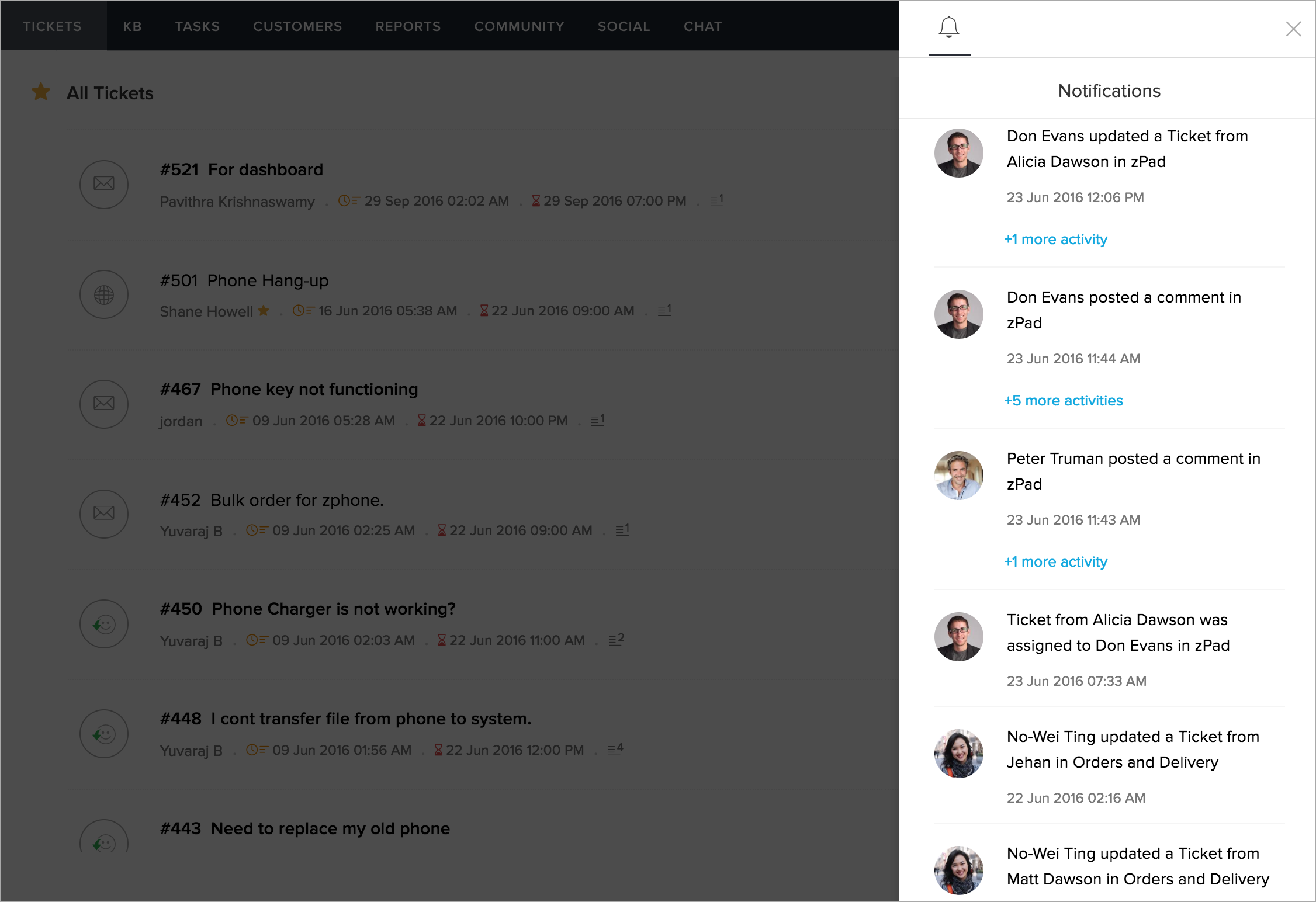1316x902 pixels.
Task: Click the email channel icon for ticket #467
Action: [x=104, y=404]
